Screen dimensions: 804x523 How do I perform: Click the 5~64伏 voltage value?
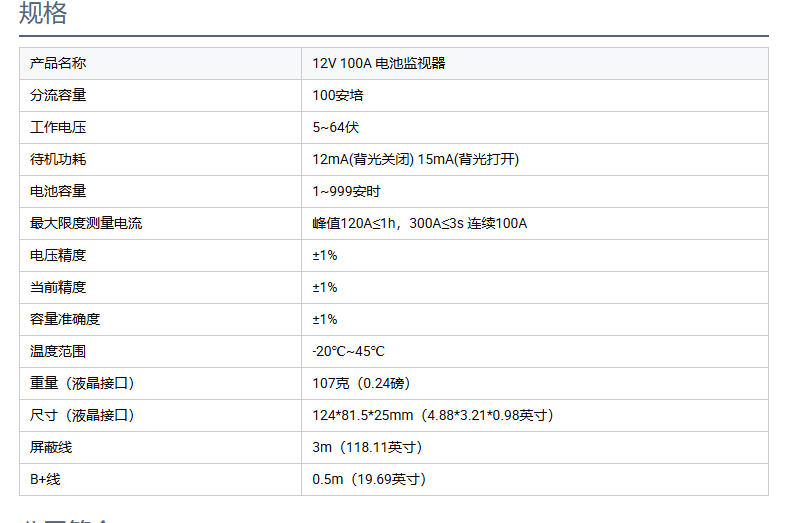tap(335, 127)
